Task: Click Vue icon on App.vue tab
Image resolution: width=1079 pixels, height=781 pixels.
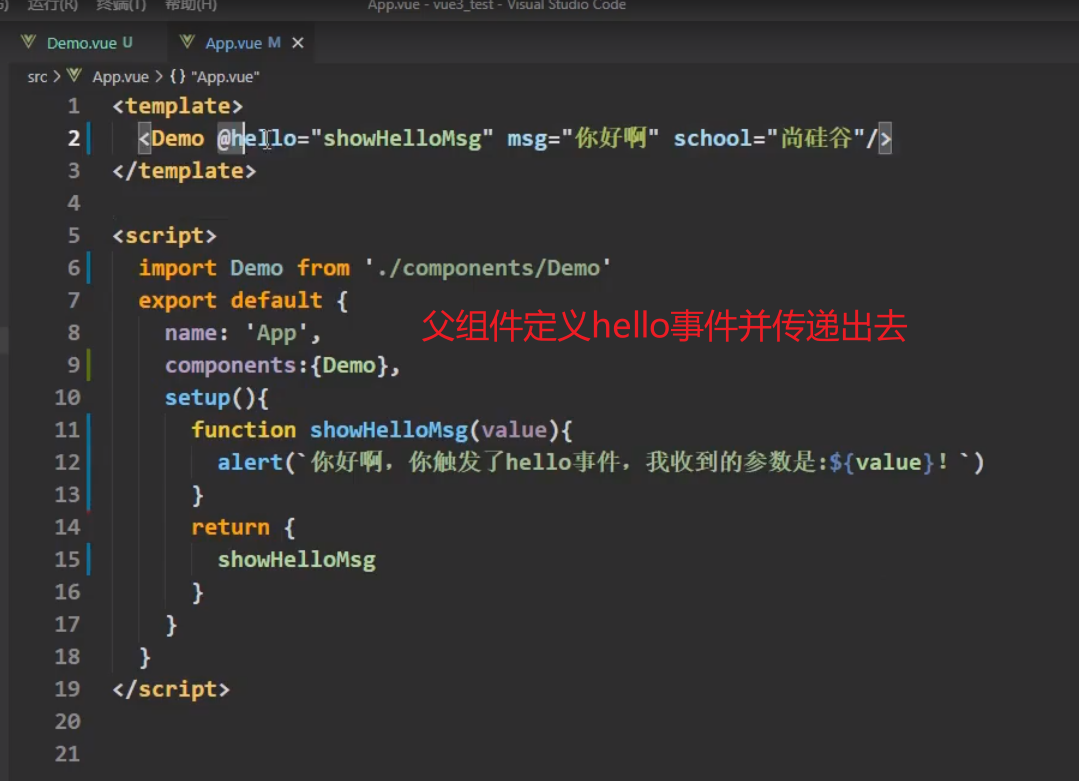Action: pyautogui.click(x=186, y=42)
